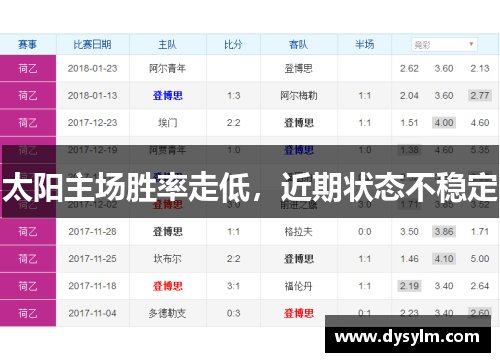Click highlighted odds value 4.00

click(444, 123)
